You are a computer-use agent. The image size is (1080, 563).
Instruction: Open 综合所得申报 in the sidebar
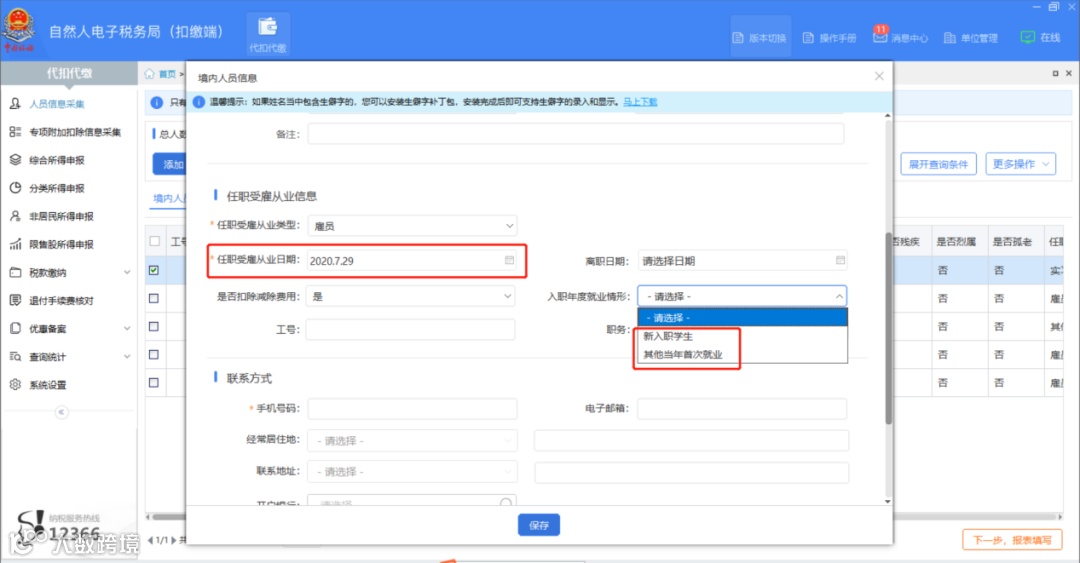tap(56, 160)
